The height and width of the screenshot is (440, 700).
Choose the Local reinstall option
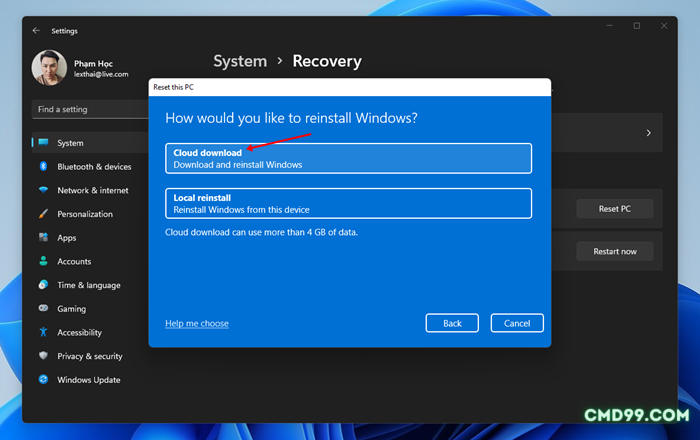pos(348,203)
